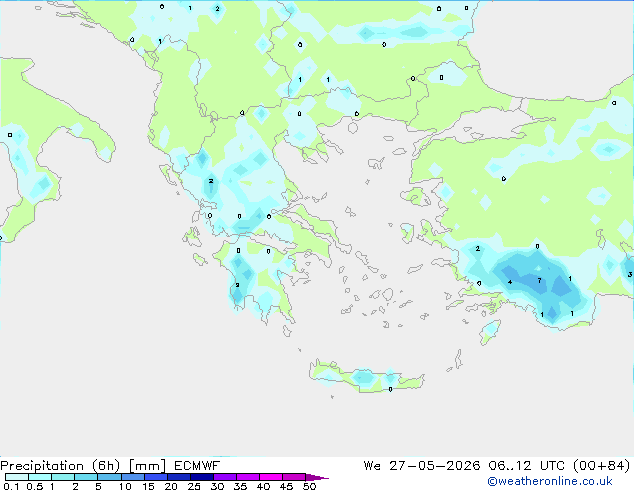634x490 pixels.
Task: Select the 45–50 mm legend swatch
Action: (294, 477)
